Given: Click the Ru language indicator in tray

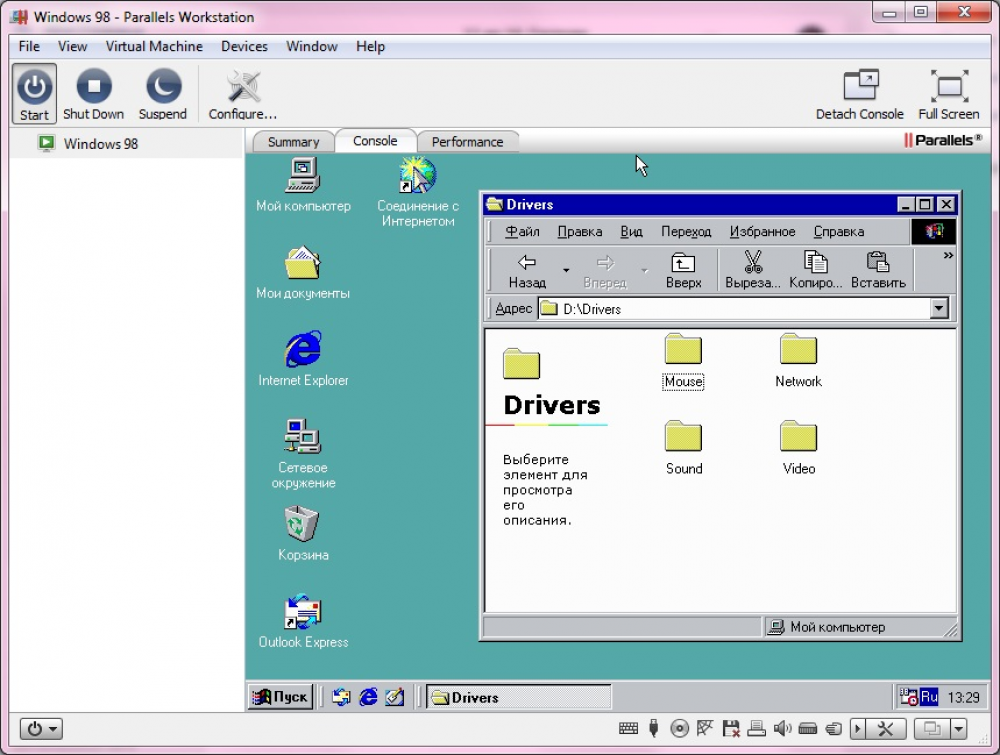Looking at the screenshot, I should [x=929, y=697].
